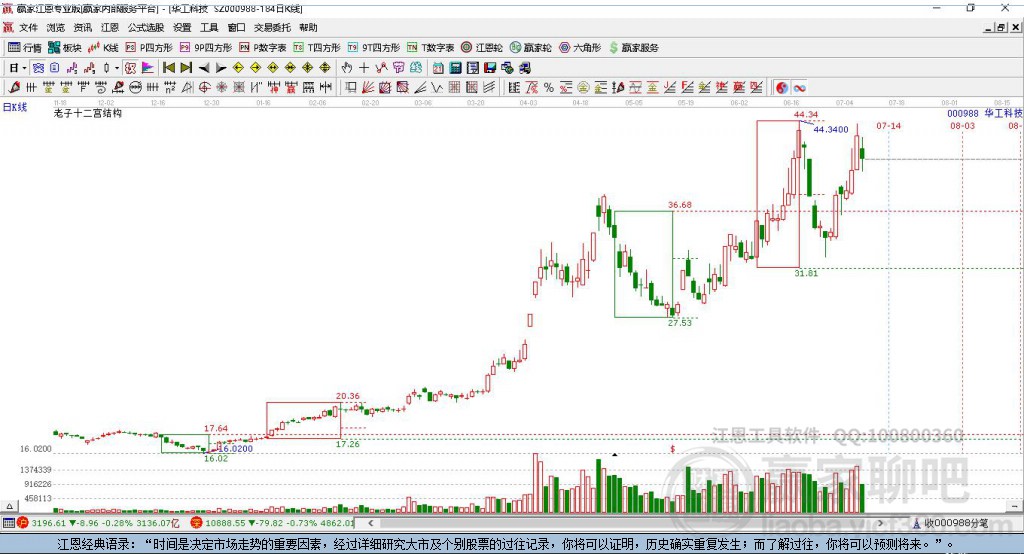The height and width of the screenshot is (554, 1024).
Task: Click the 日K线 label
Action: (x=15, y=107)
